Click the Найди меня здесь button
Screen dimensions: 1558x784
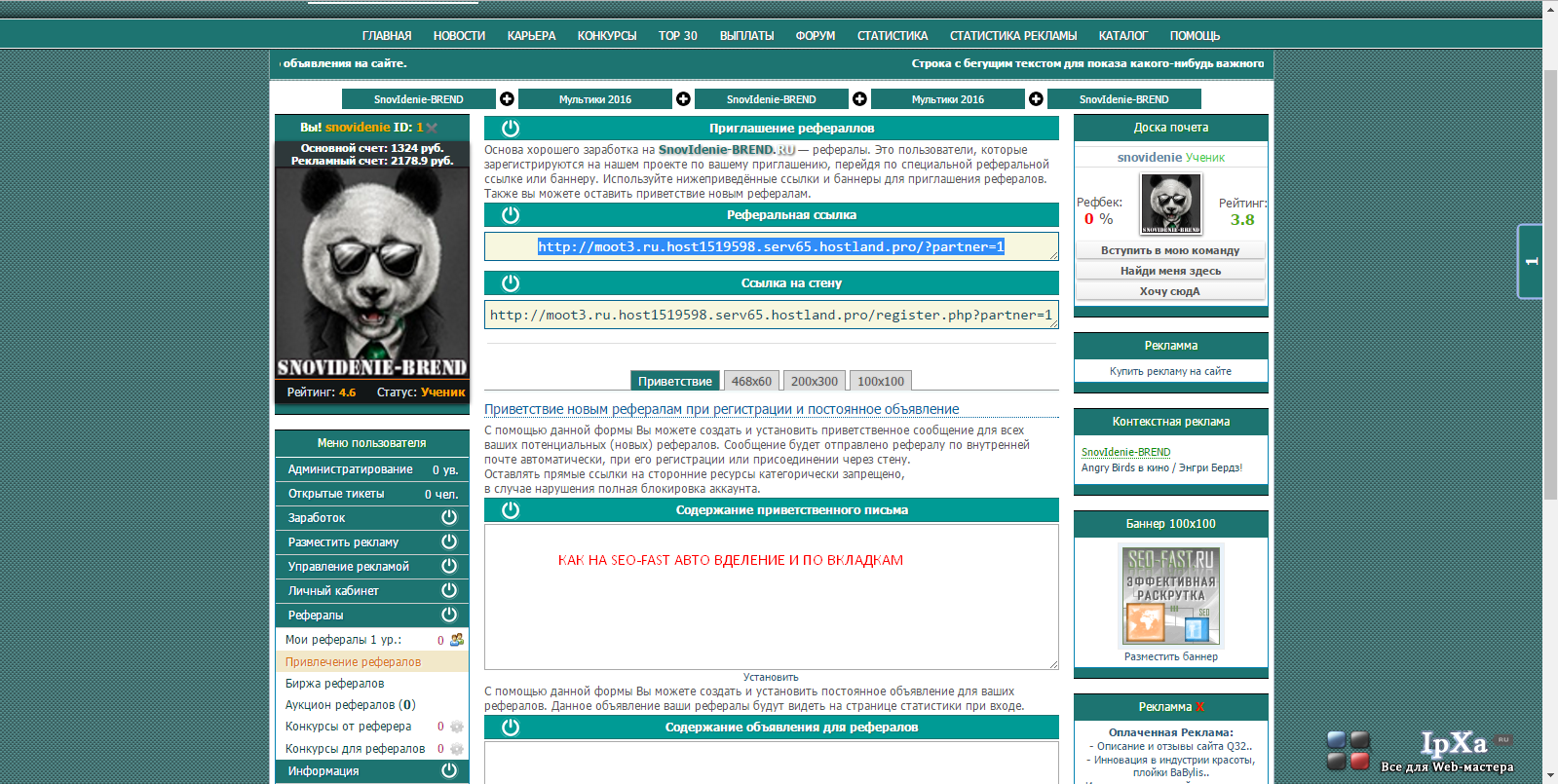click(x=1170, y=271)
